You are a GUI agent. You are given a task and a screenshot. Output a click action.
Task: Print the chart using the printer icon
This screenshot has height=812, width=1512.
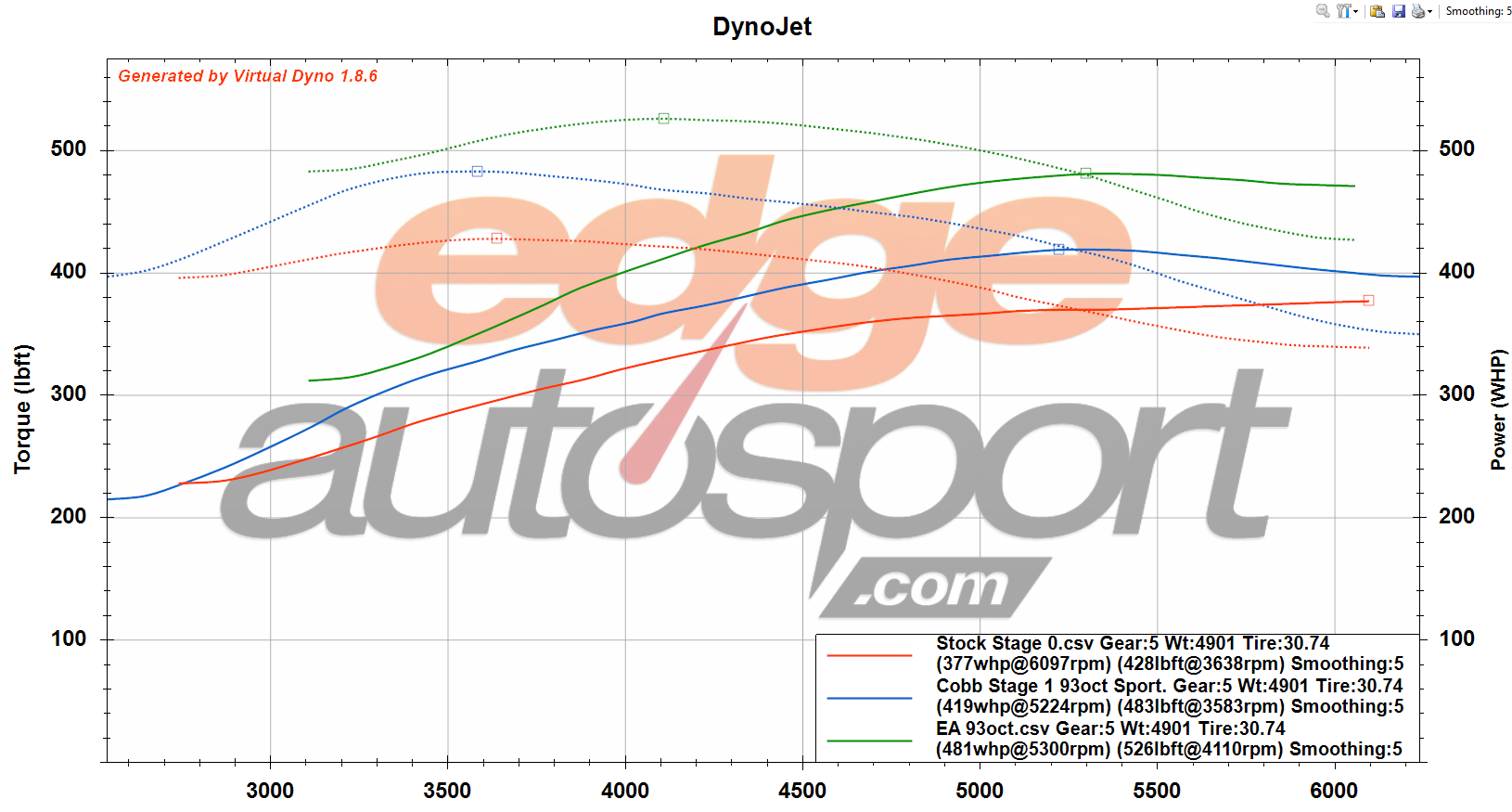[x=1418, y=11]
